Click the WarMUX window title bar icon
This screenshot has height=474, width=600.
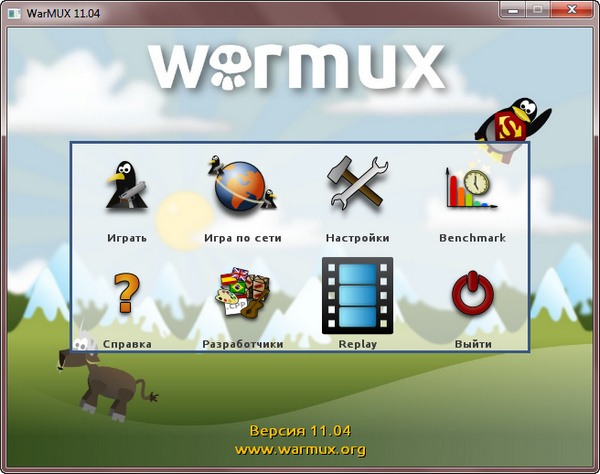(15, 13)
